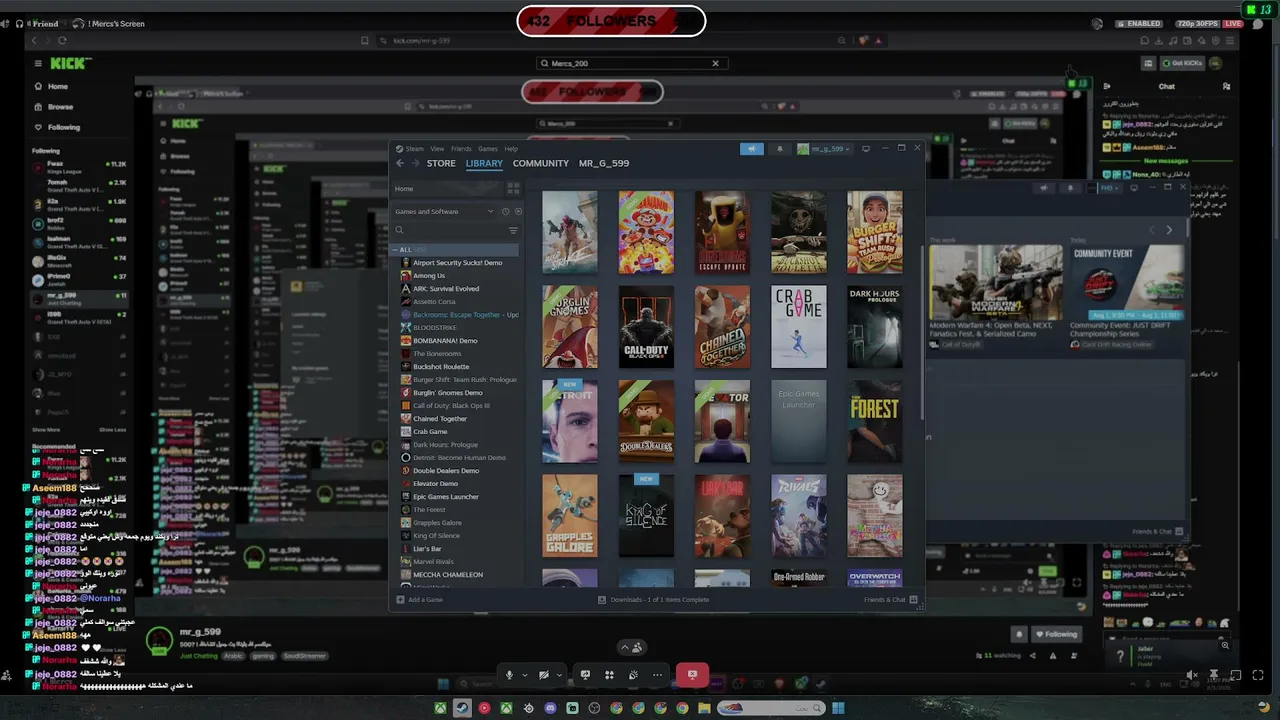Mute the microphone in call toolbar

(x=509, y=675)
